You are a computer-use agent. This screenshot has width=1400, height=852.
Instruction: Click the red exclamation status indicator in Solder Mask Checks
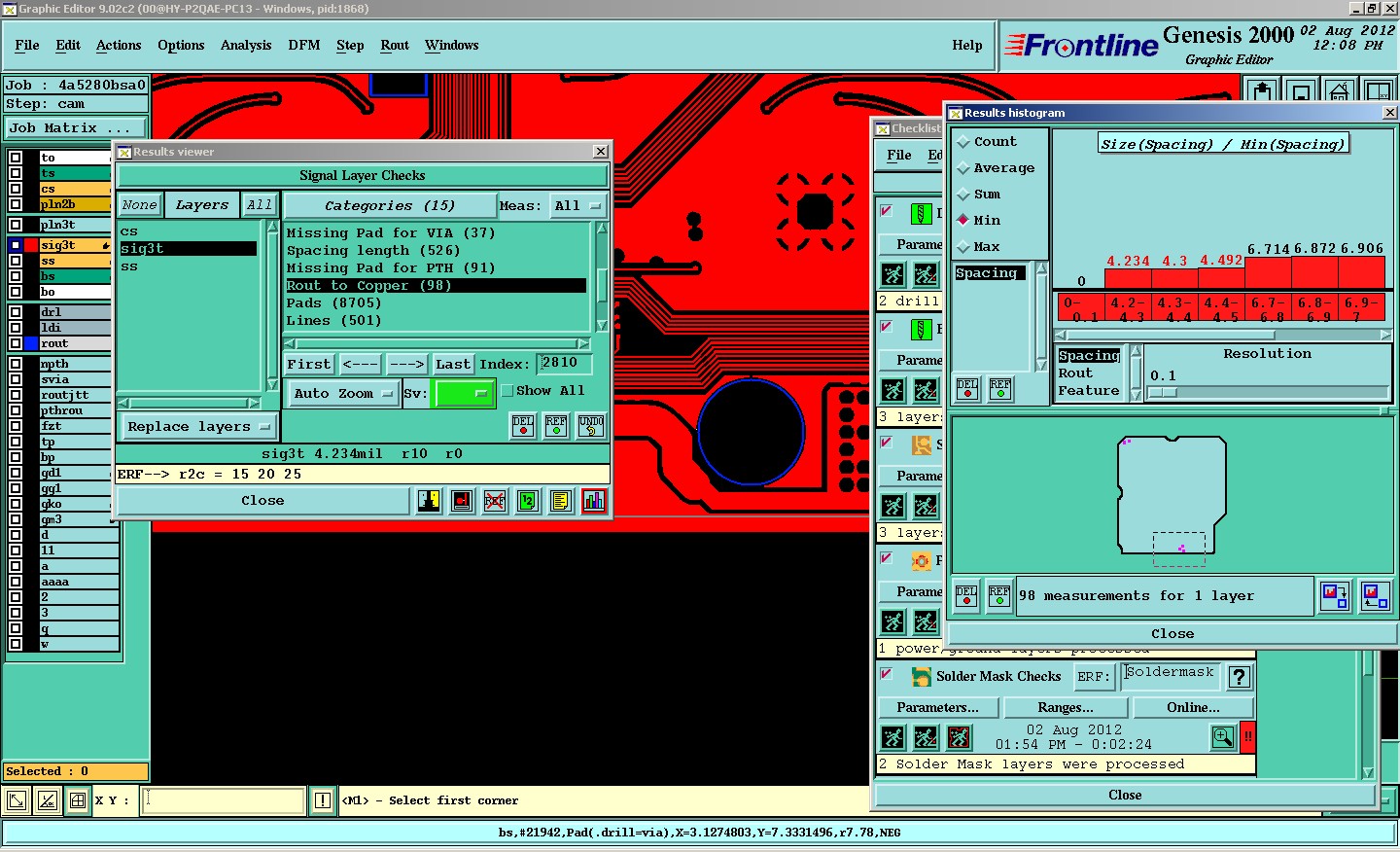point(1247,737)
